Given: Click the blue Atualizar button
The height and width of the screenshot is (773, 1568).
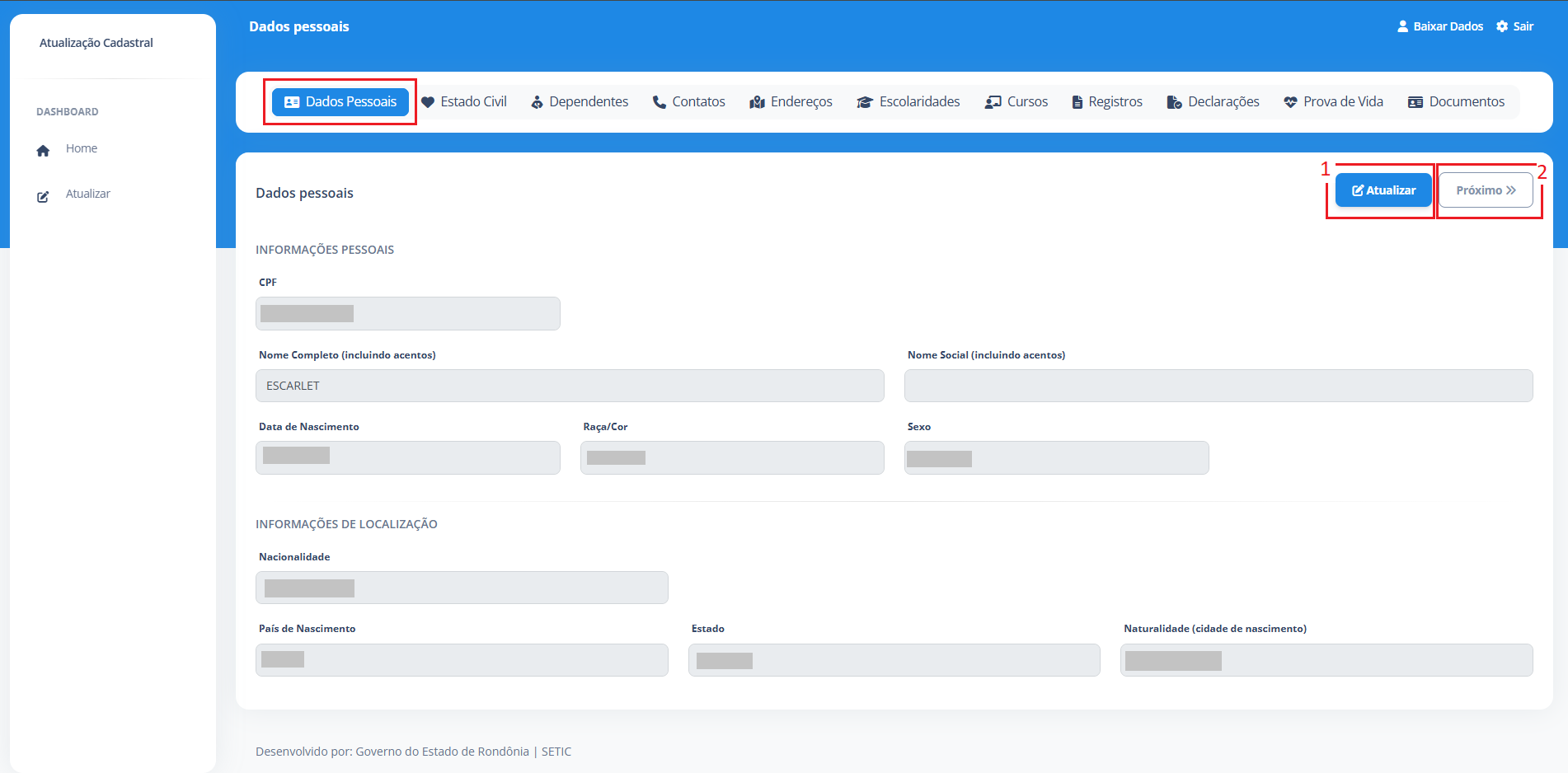Looking at the screenshot, I should pos(1383,190).
